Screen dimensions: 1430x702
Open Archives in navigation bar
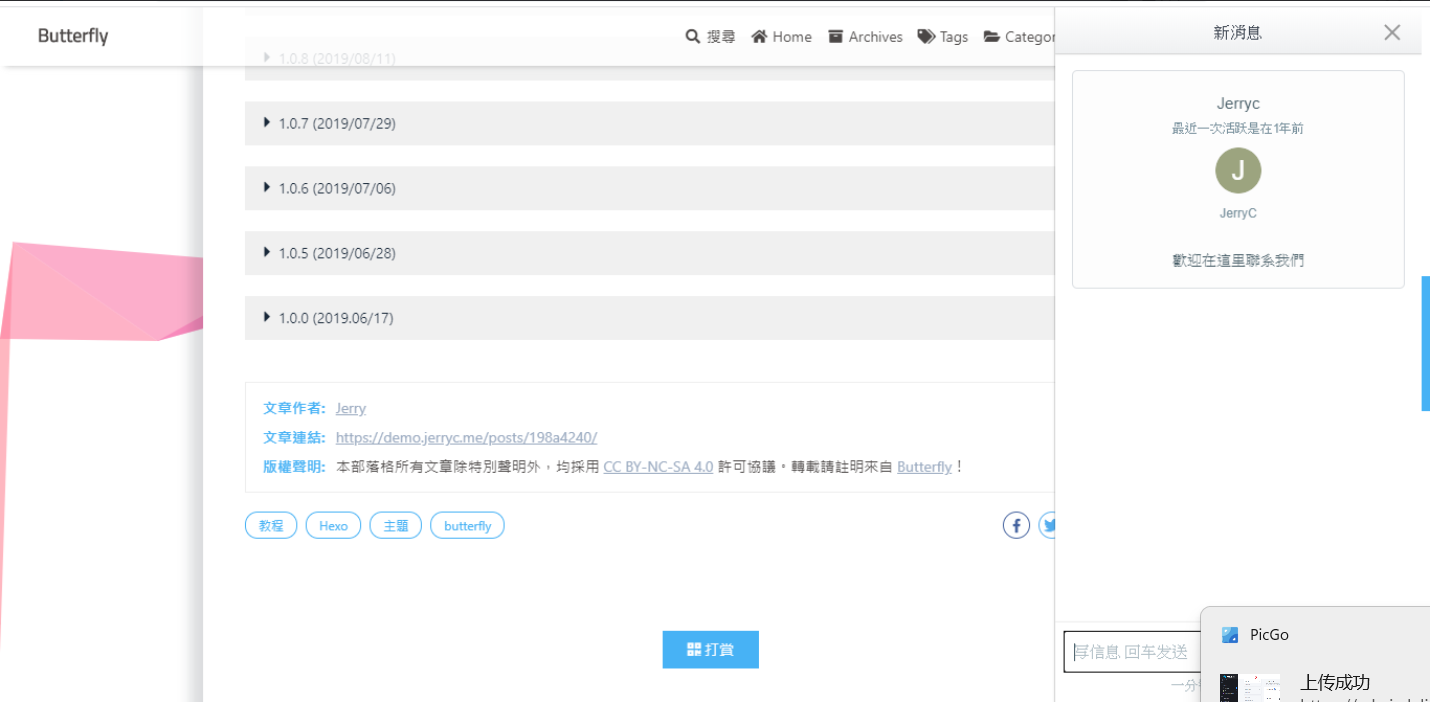tap(865, 36)
